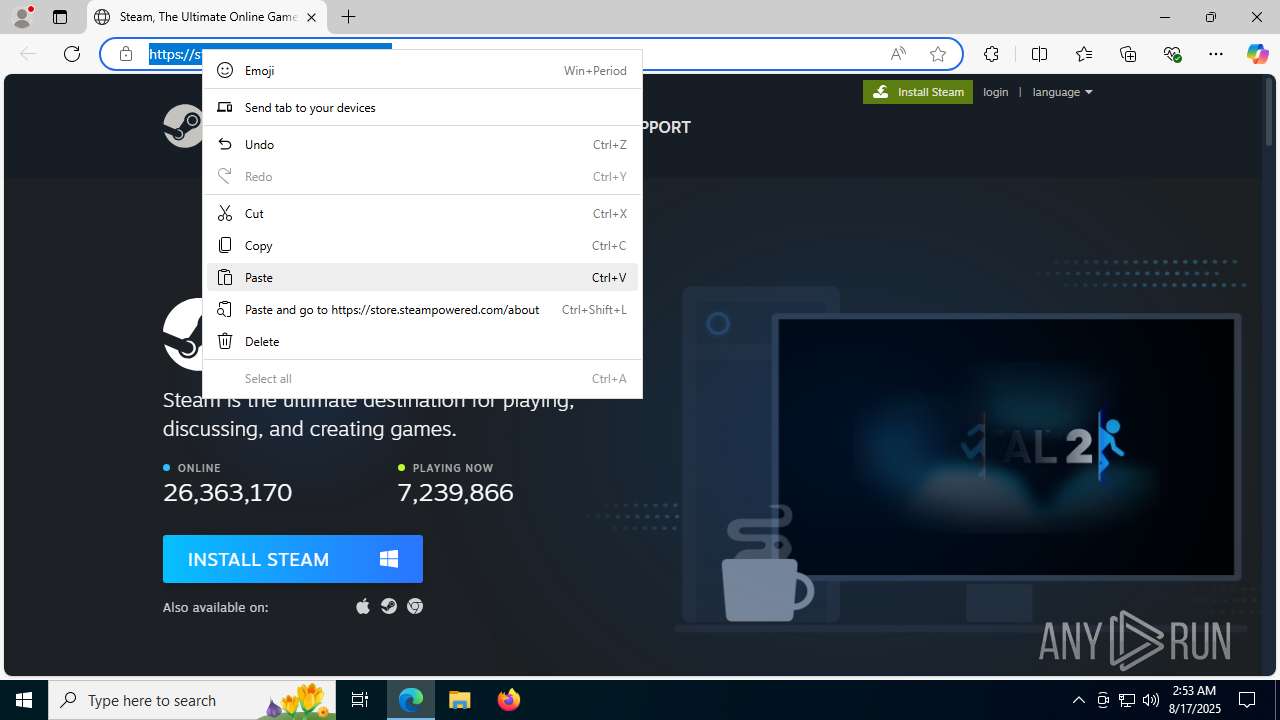1280x720 pixels.
Task: Click the trash Delete icon
Action: click(225, 341)
